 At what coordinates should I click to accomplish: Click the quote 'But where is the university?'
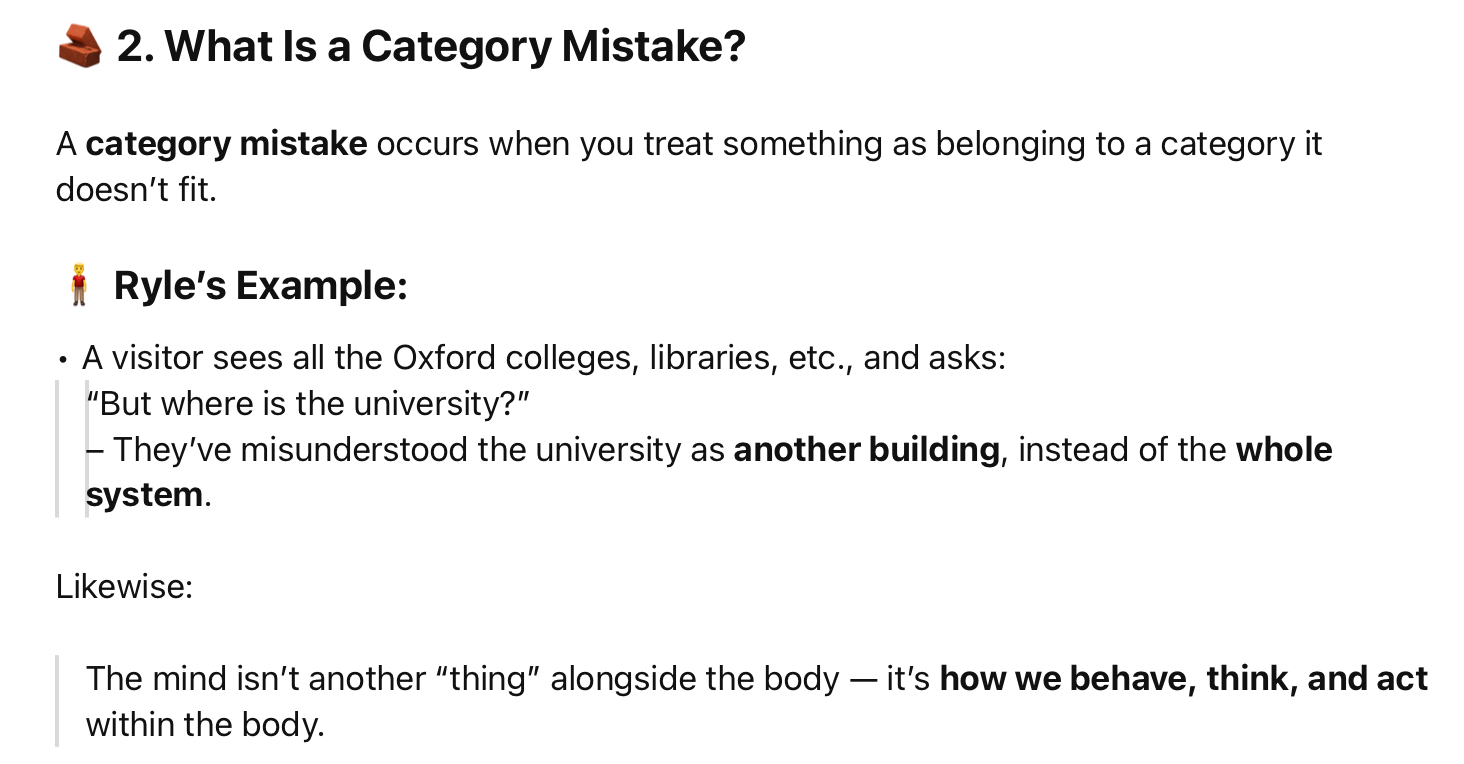pos(307,403)
